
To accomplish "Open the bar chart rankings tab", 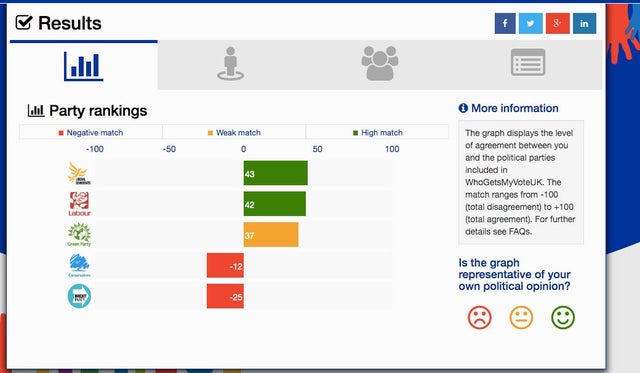I will [84, 65].
